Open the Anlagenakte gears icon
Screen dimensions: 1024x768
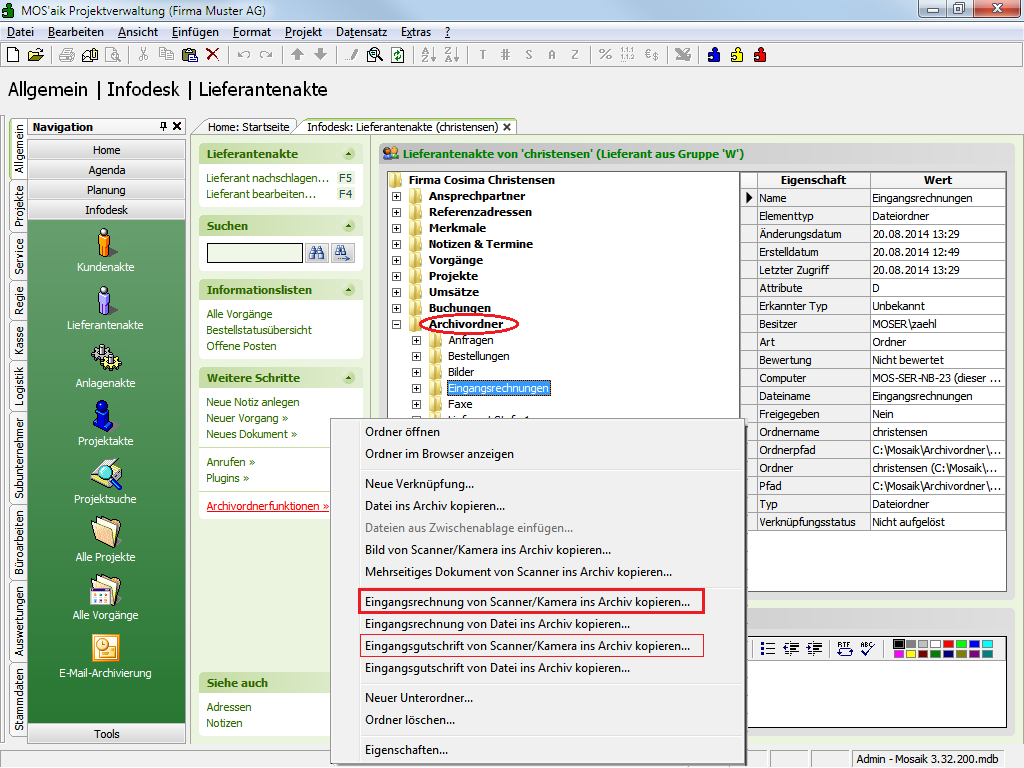105,357
